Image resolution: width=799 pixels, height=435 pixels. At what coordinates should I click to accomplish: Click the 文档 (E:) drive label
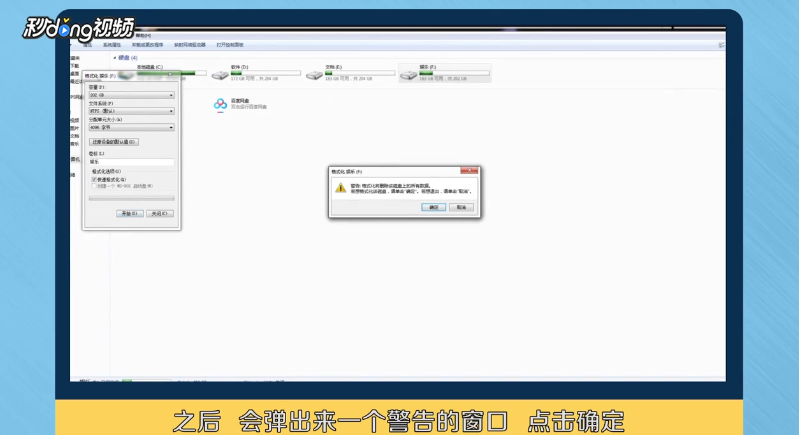[x=334, y=67]
